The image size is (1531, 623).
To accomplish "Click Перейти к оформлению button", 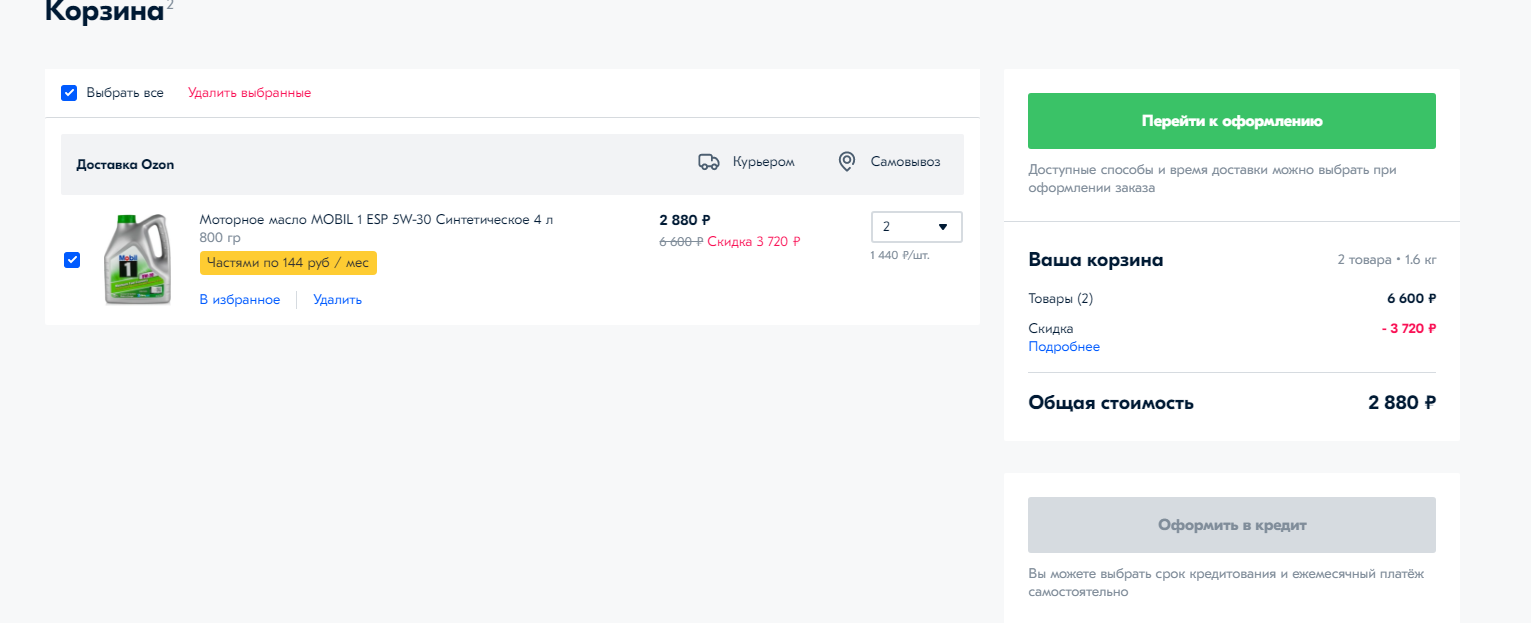I will 1232,121.
